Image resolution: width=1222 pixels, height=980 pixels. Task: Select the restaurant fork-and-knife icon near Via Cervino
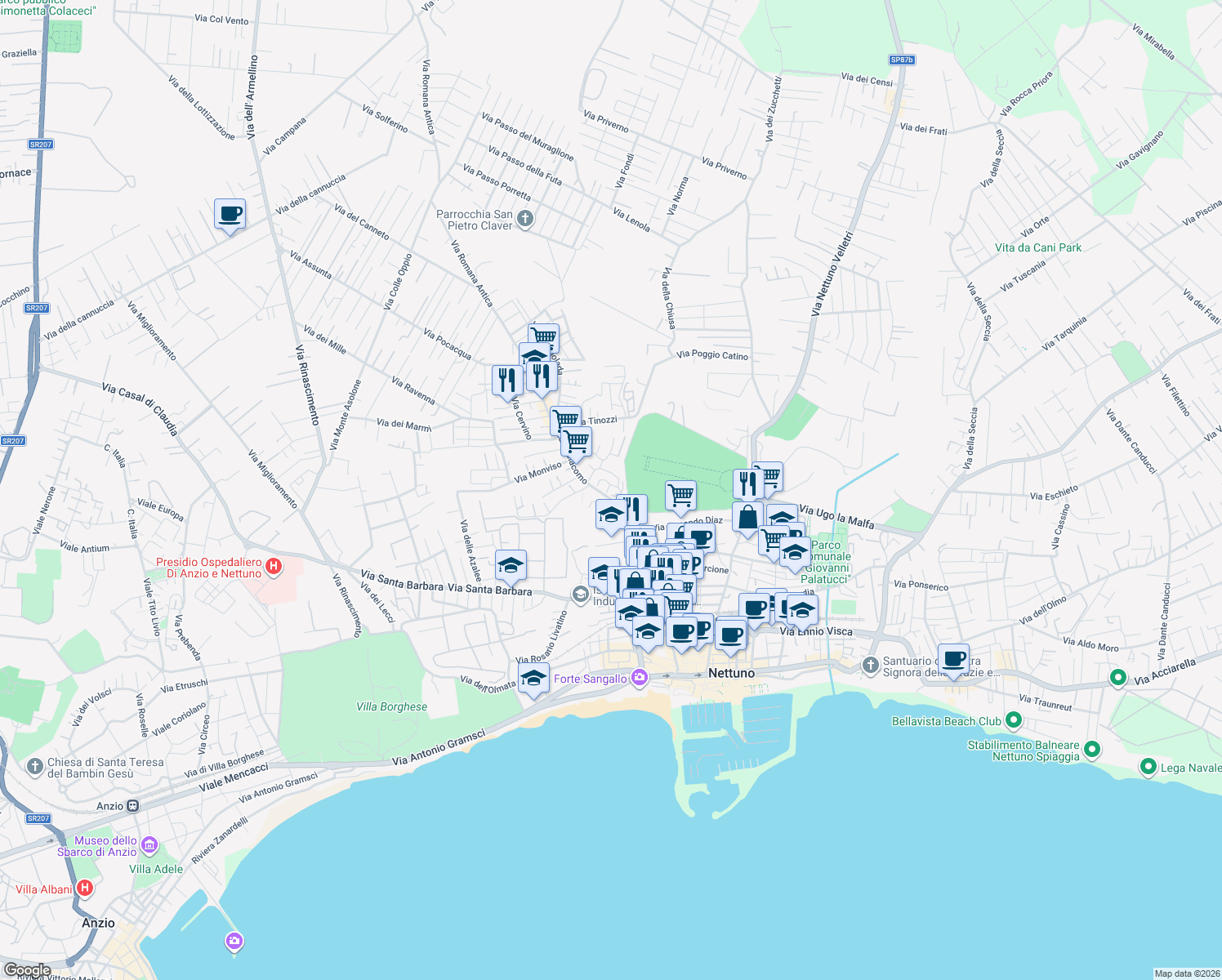pyautogui.click(x=506, y=378)
